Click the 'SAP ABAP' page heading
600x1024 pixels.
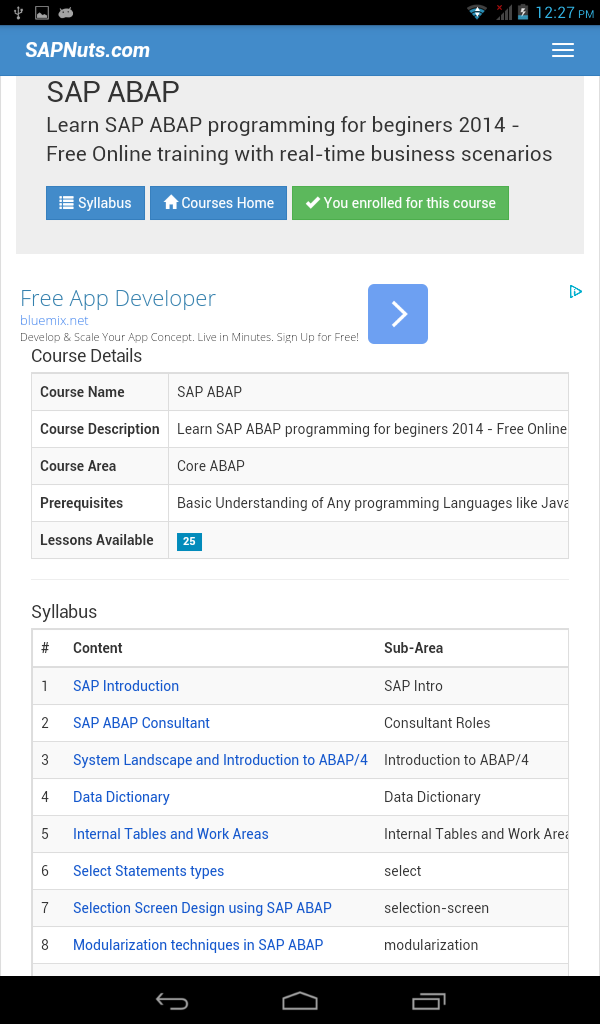[113, 92]
